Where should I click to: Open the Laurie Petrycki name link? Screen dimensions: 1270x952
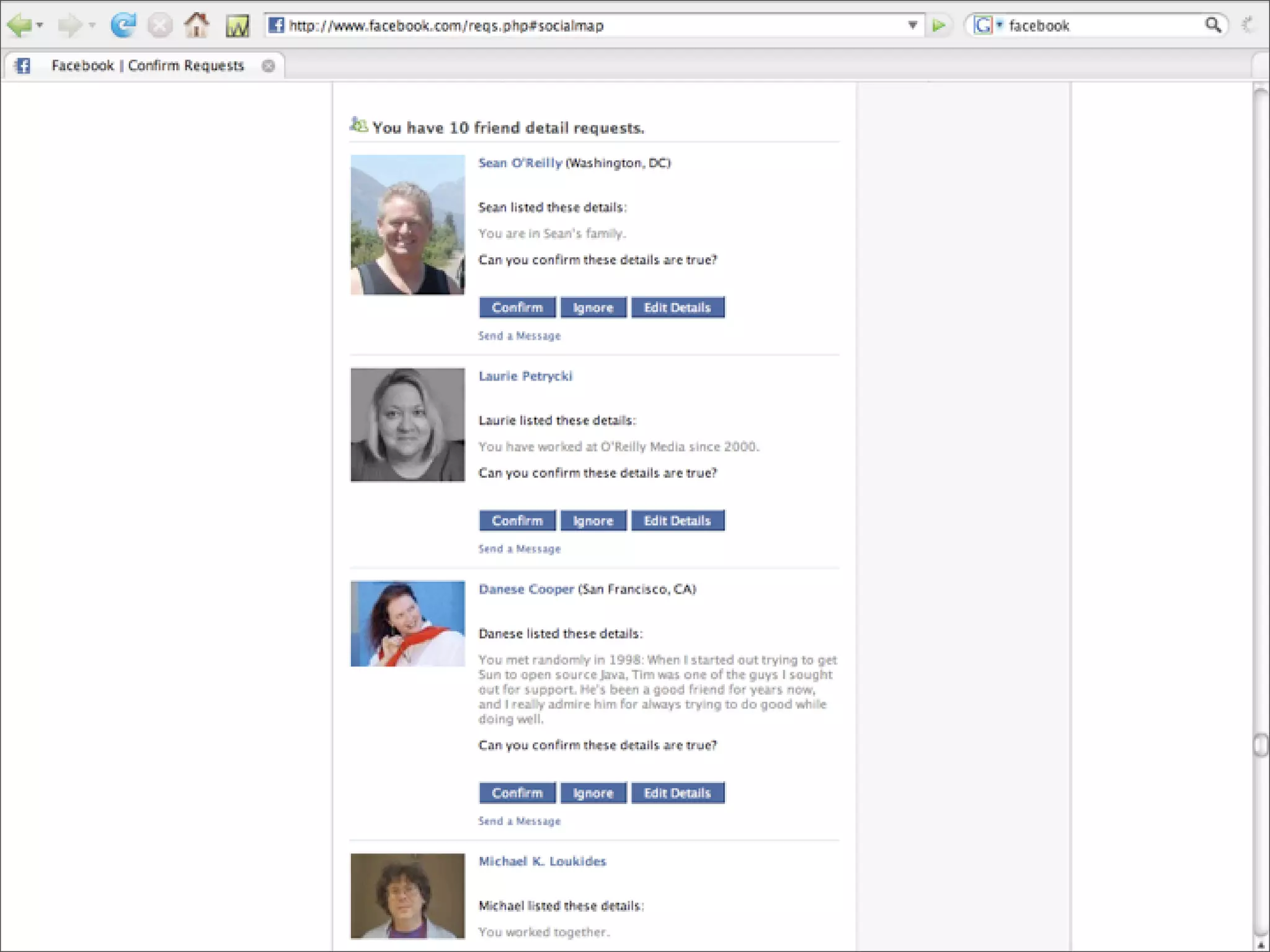click(x=526, y=376)
